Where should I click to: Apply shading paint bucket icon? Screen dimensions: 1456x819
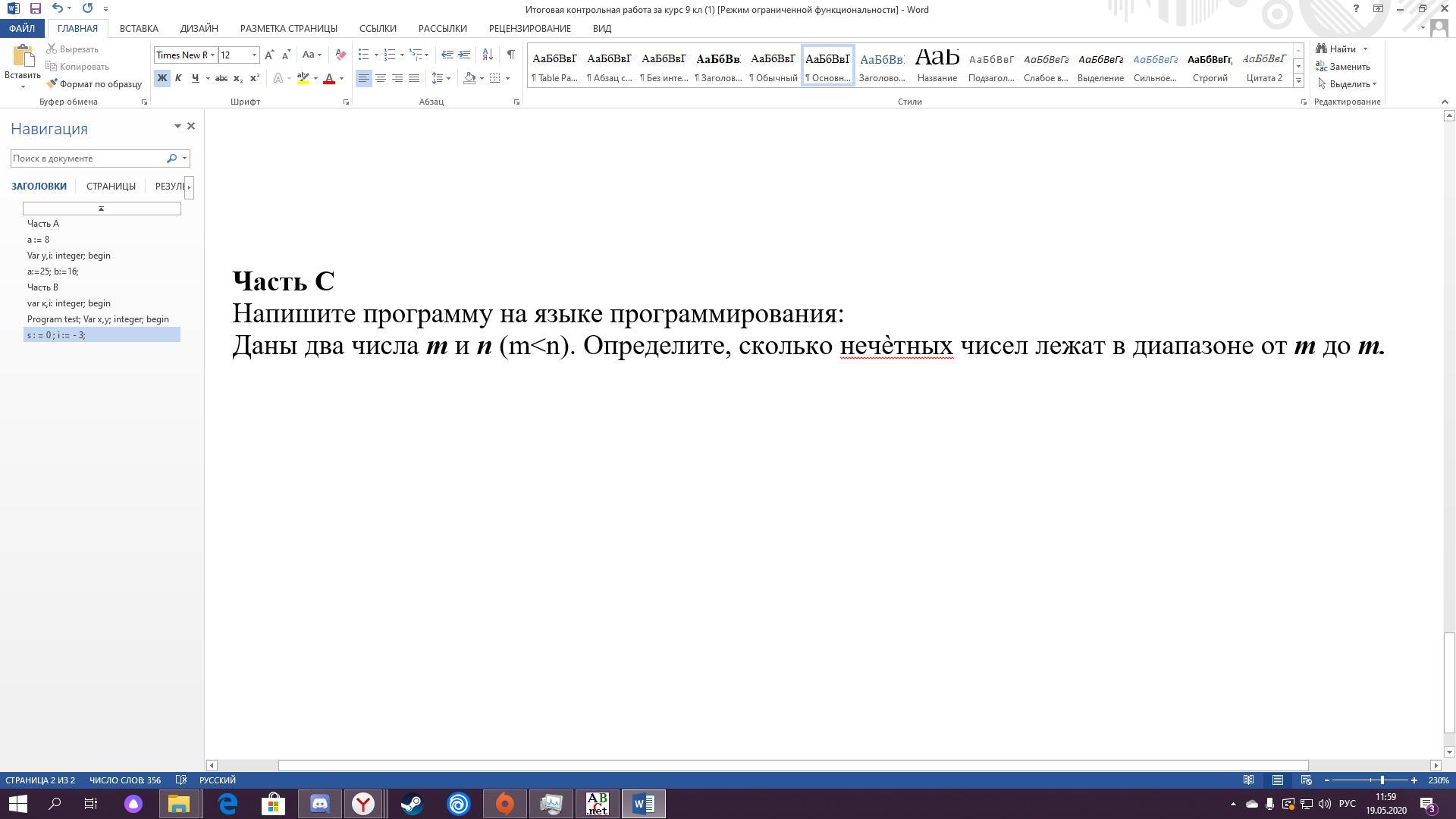tap(469, 78)
